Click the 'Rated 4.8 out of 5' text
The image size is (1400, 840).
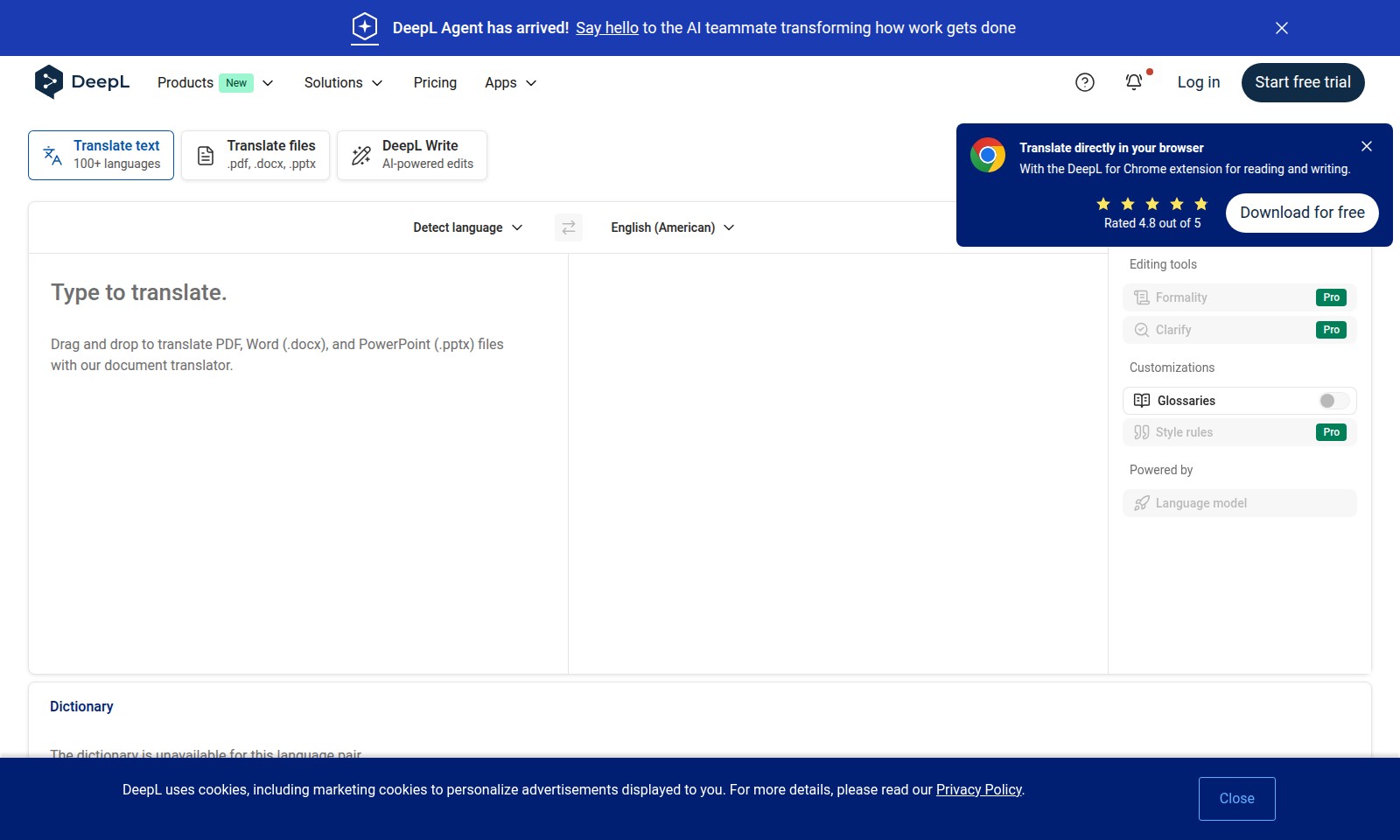(1152, 223)
